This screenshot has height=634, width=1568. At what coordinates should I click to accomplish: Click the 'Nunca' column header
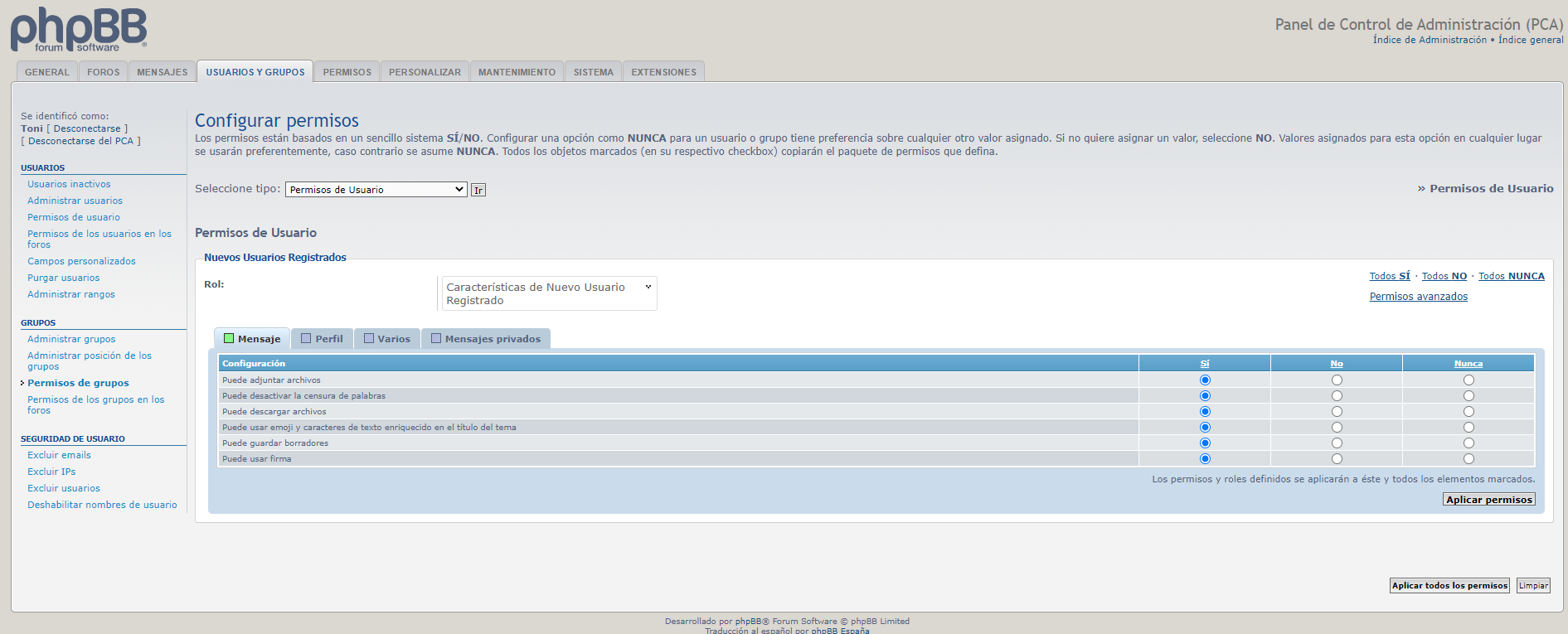click(x=1468, y=364)
